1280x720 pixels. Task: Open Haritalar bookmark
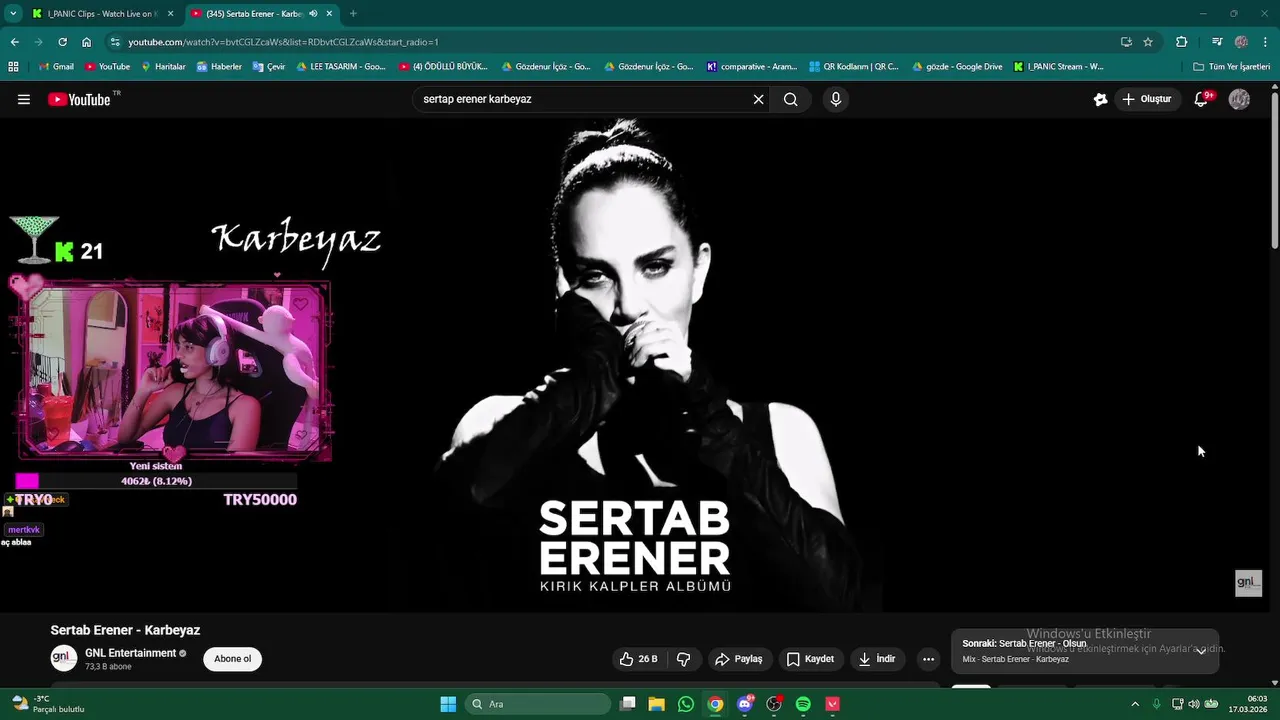click(x=163, y=67)
